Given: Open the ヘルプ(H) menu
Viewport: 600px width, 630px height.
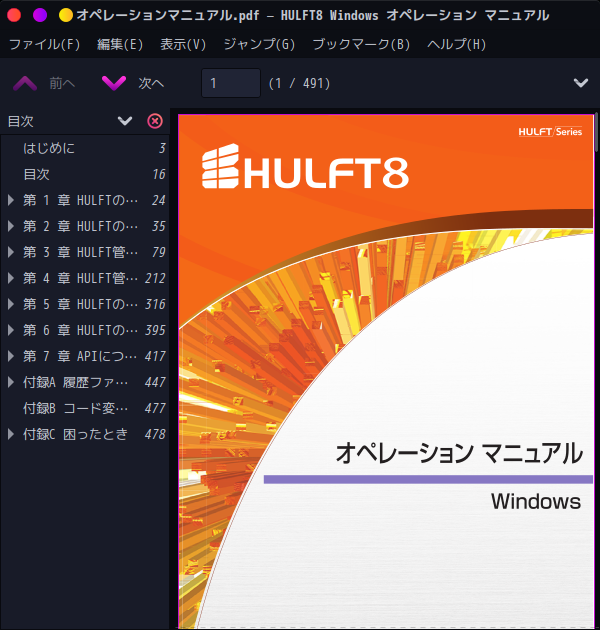Looking at the screenshot, I should point(457,44).
